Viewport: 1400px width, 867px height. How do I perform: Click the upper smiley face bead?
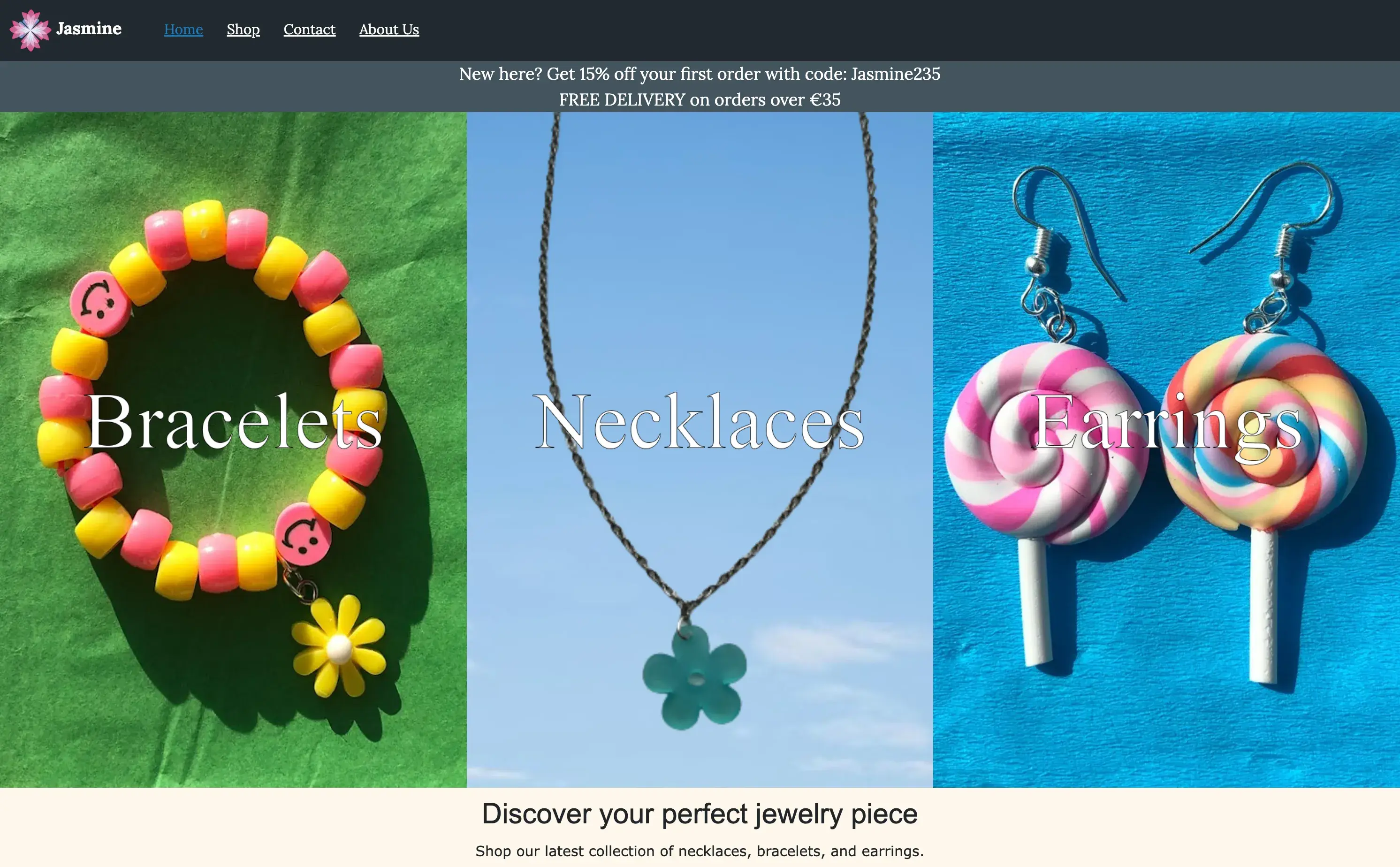coord(100,303)
